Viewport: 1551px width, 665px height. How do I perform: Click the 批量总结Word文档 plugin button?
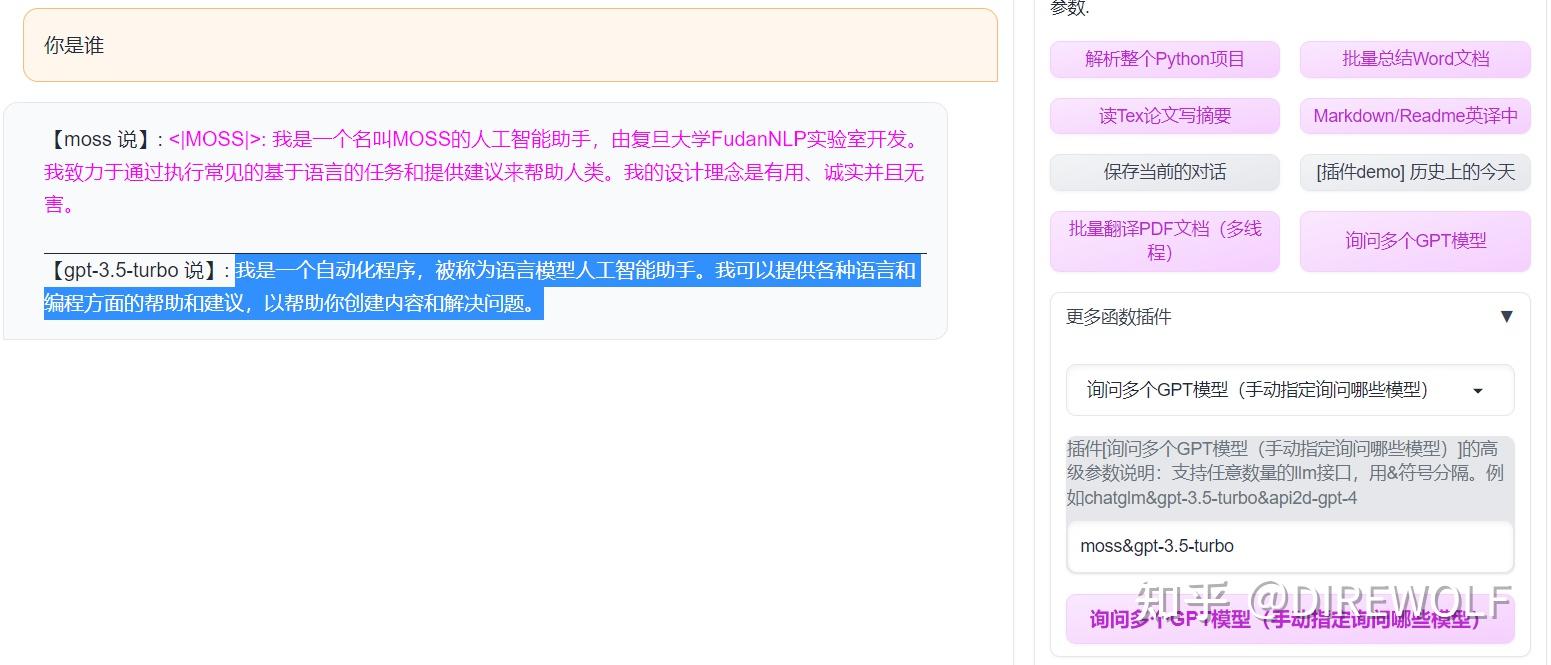click(x=1415, y=59)
